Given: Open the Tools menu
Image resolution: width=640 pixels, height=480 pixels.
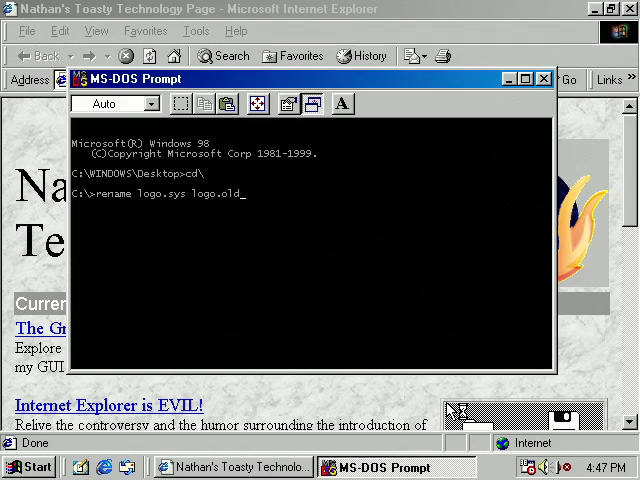Looking at the screenshot, I should [196, 31].
